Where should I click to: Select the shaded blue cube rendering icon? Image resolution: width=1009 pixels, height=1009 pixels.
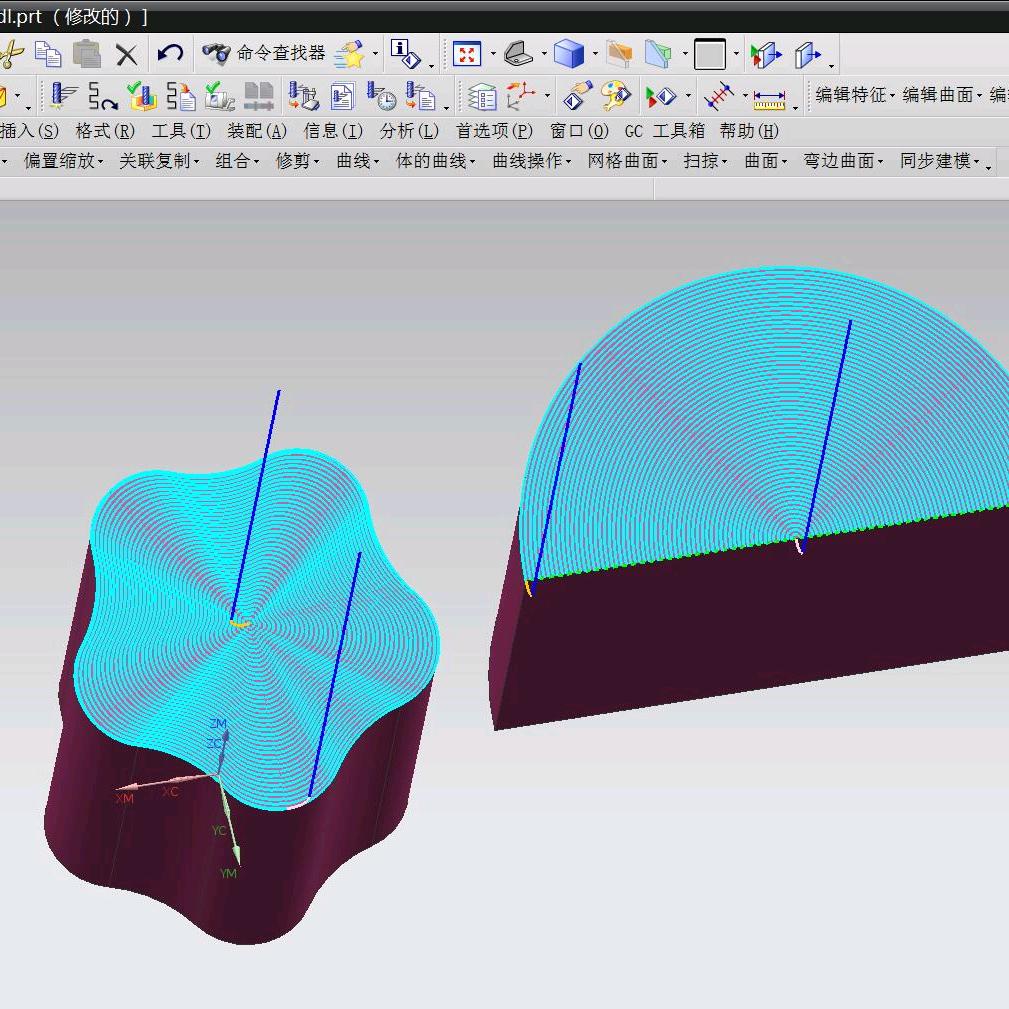point(568,54)
